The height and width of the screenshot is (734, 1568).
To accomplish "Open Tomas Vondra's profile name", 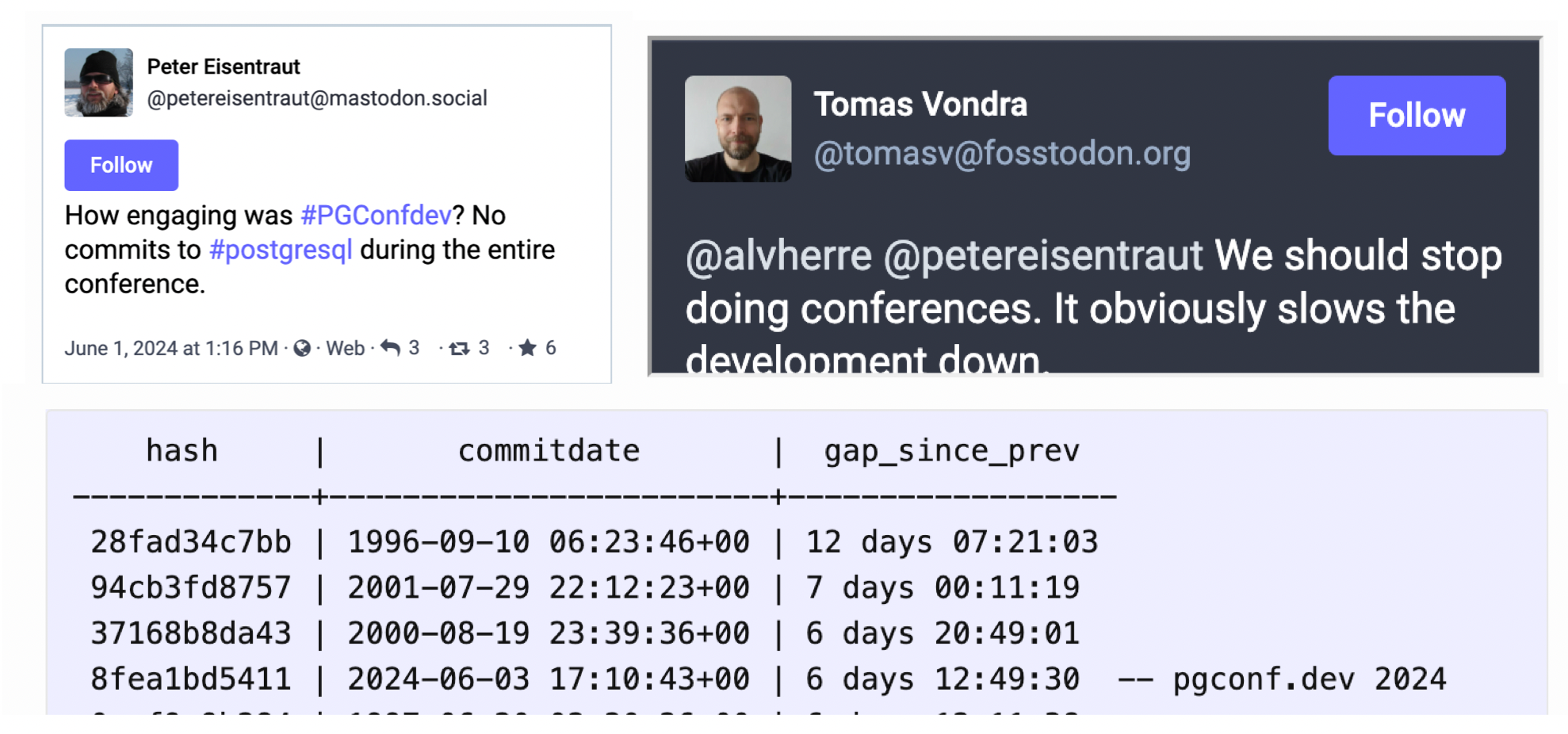I will click(920, 104).
